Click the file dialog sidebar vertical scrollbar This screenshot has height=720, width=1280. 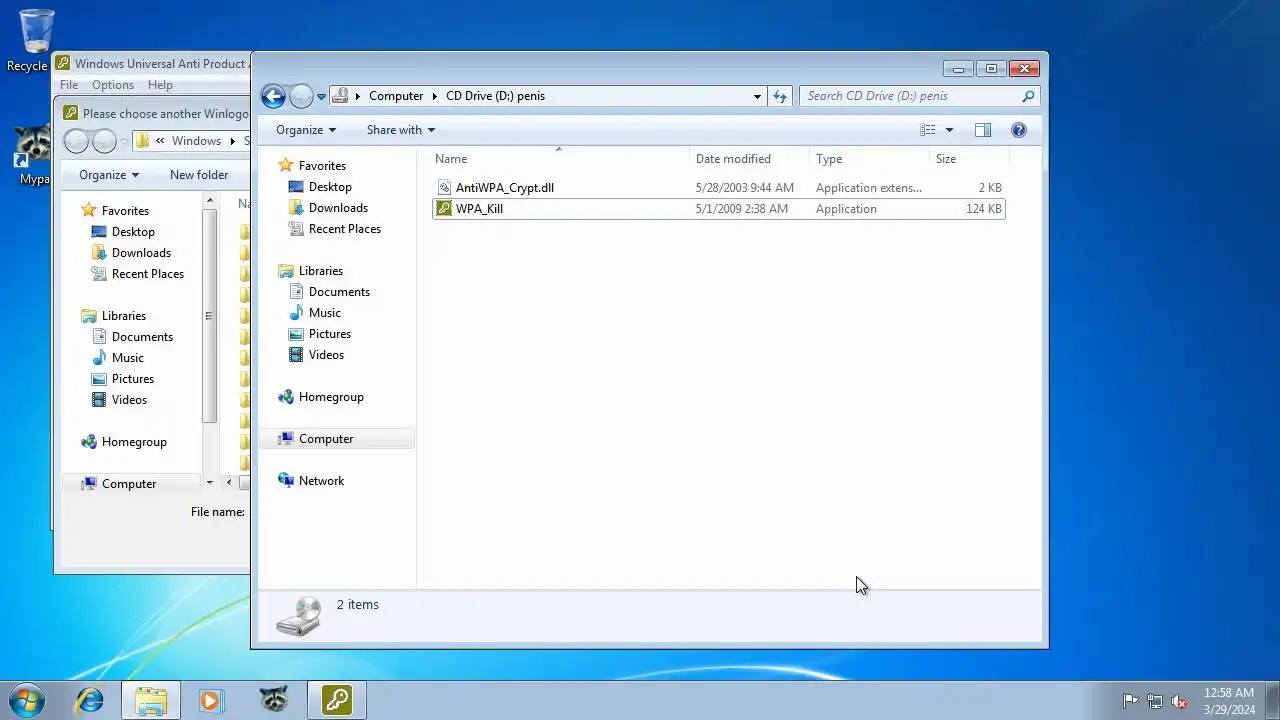pyautogui.click(x=209, y=315)
